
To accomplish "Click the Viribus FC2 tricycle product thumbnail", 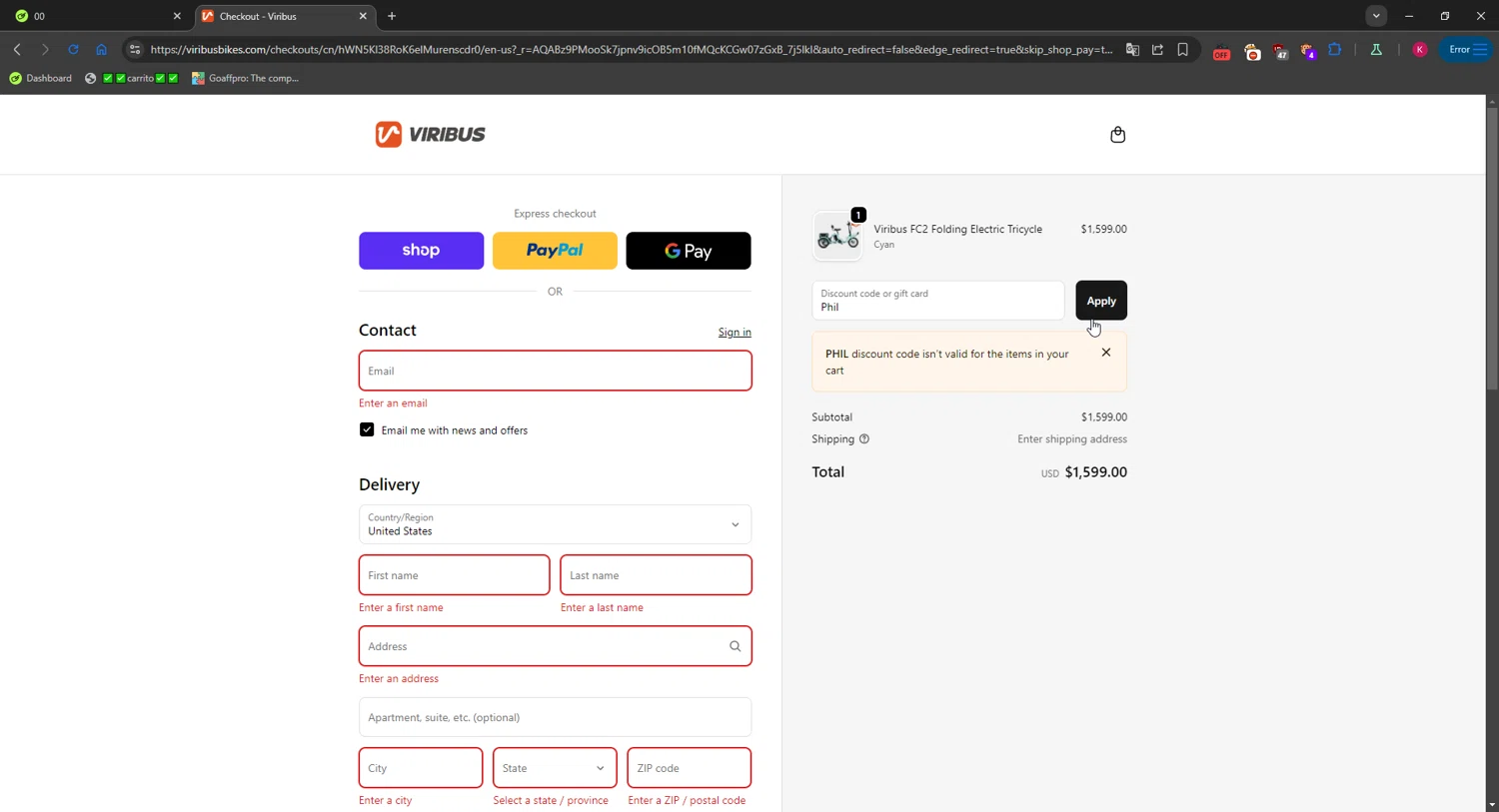I will 837,236.
